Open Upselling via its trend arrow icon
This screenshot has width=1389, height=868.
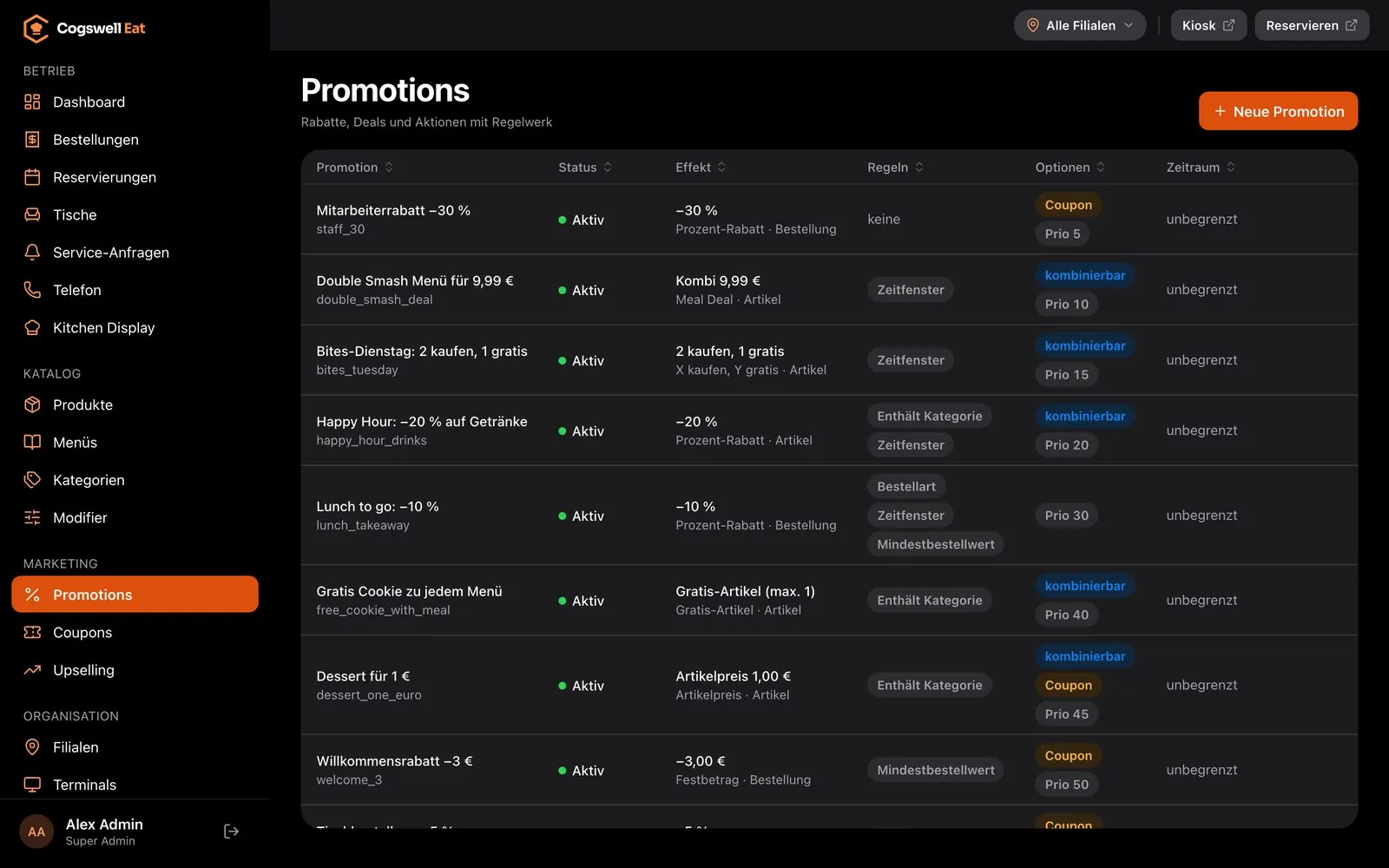click(32, 670)
